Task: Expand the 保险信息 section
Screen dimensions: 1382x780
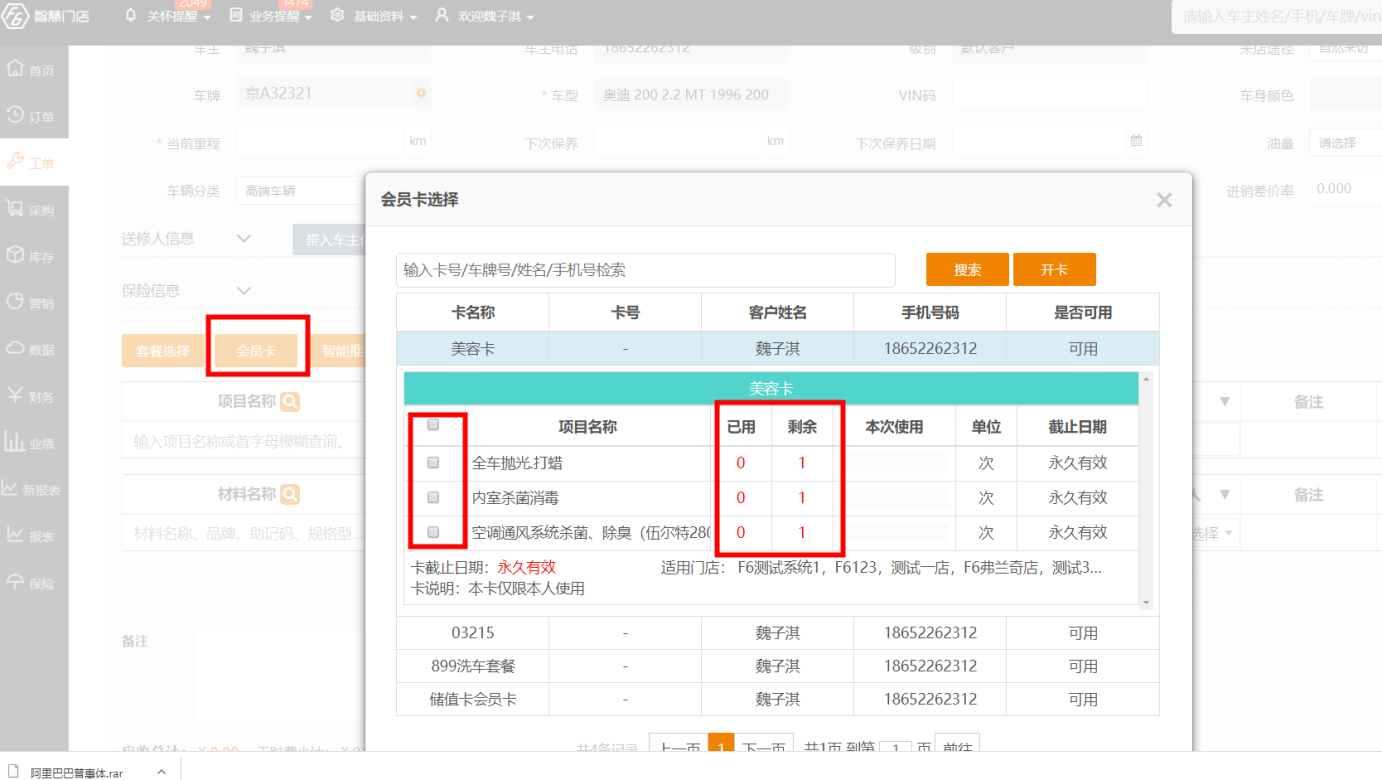Action: [243, 290]
